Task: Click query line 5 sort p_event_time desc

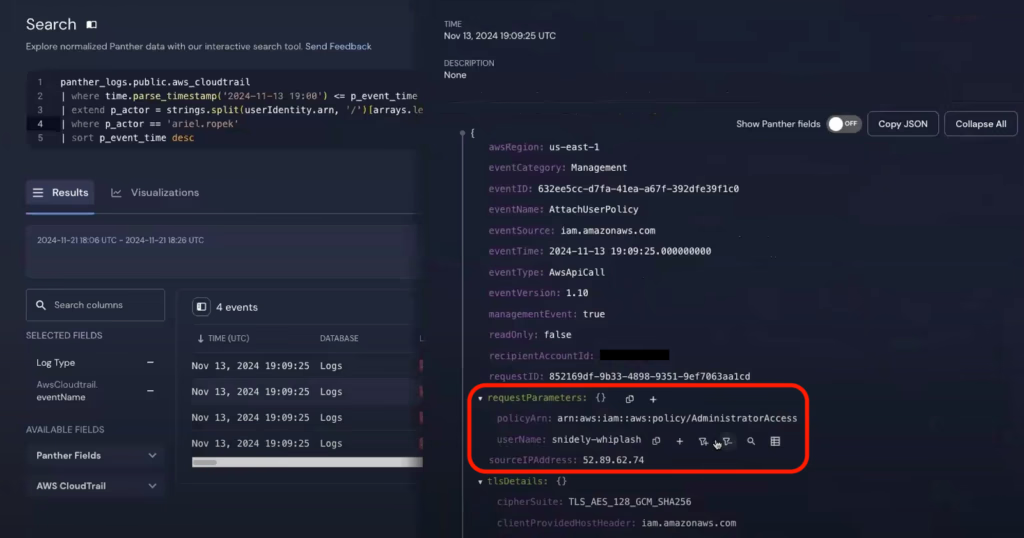Action: (127, 138)
